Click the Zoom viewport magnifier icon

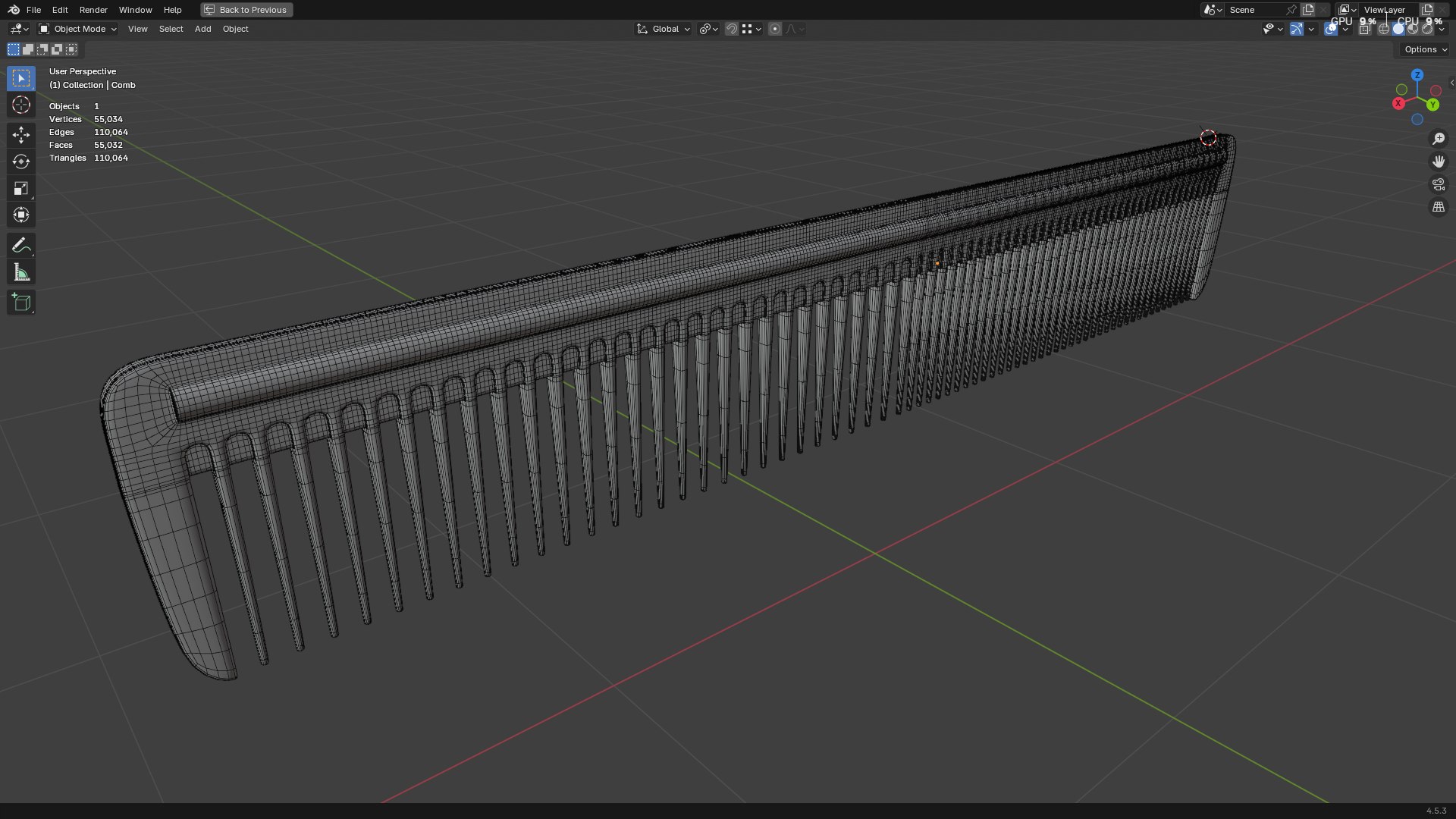[x=1439, y=139]
